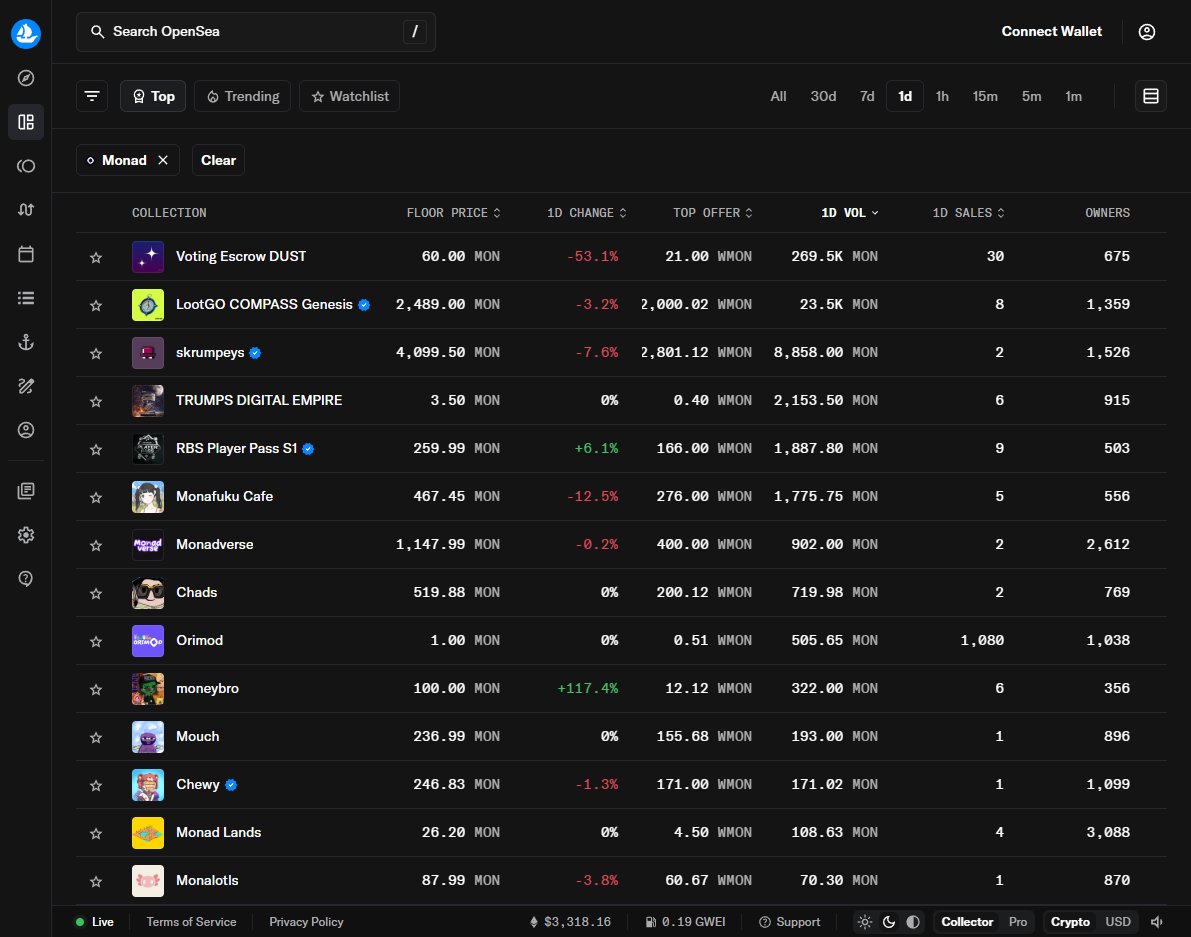1191x937 pixels.
Task: Sort by Floor Price column
Action: pyautogui.click(x=453, y=213)
